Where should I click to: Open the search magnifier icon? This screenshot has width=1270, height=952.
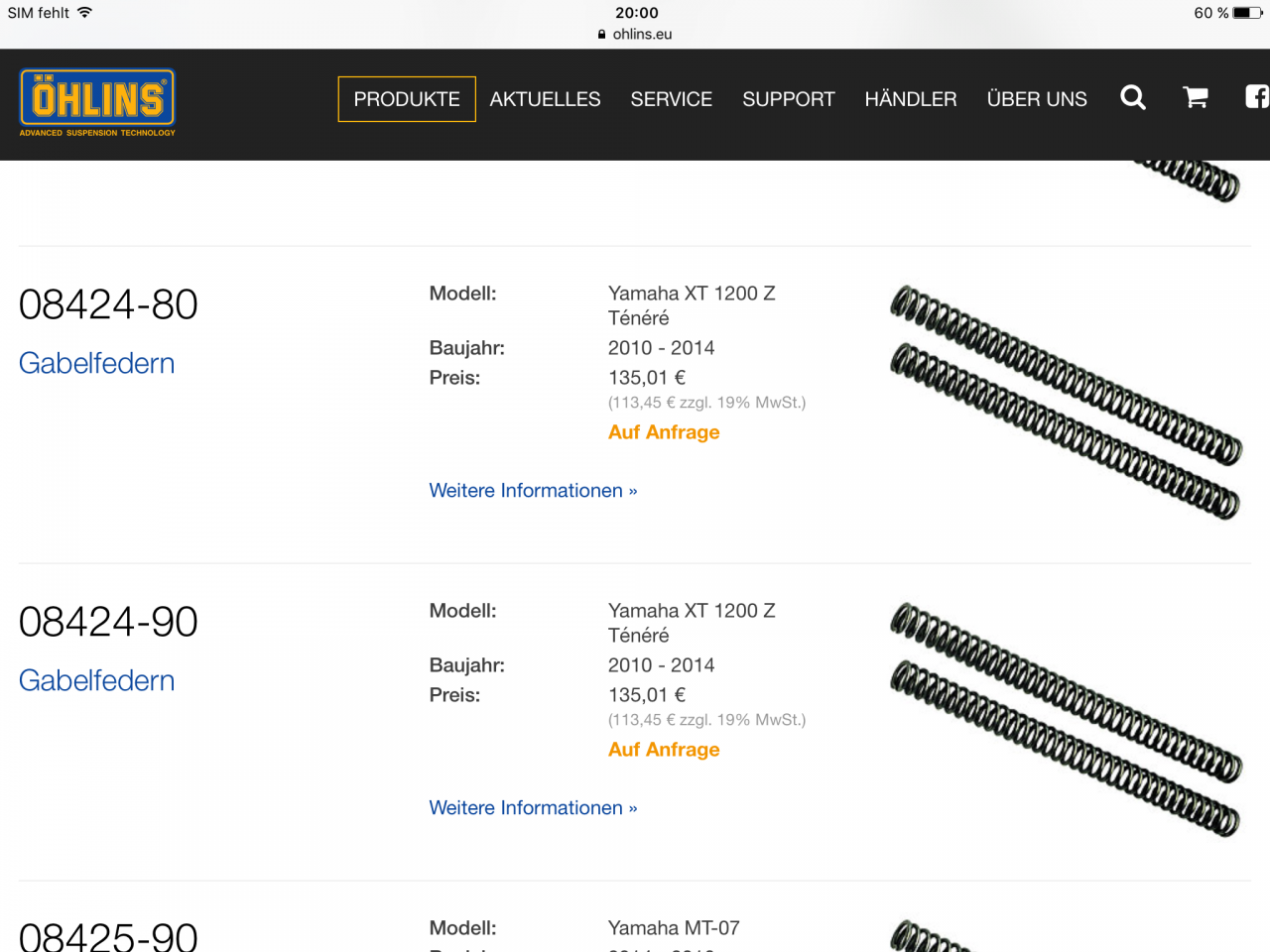pyautogui.click(x=1133, y=97)
